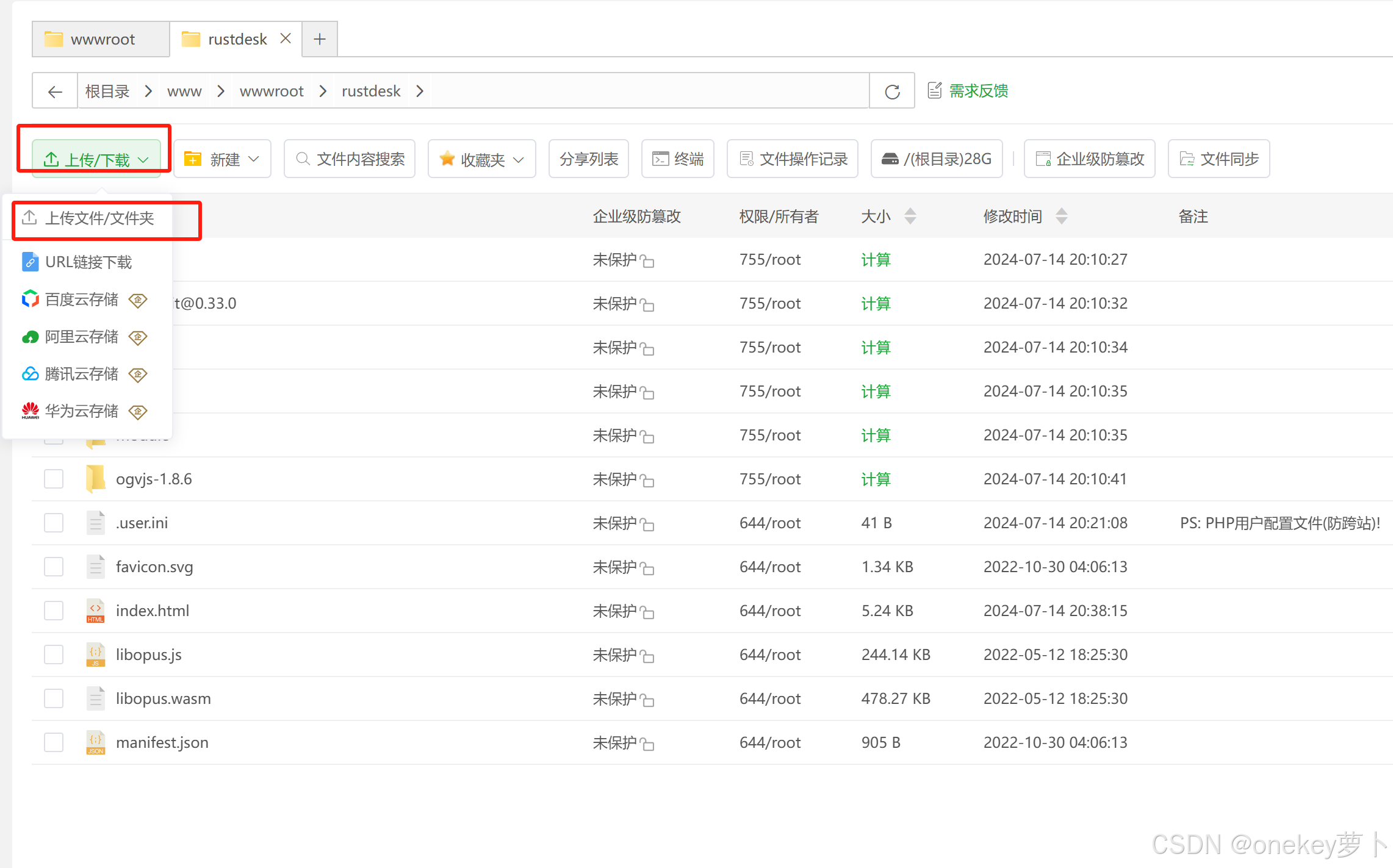1393x868 pixels.
Task: Open the 文件同步 button
Action: point(1219,159)
